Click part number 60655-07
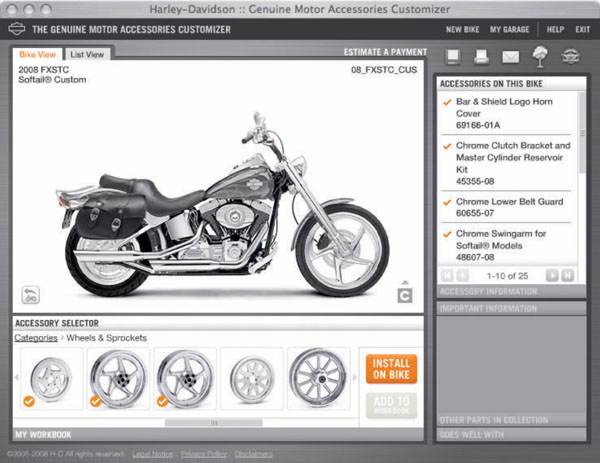Image resolution: width=600 pixels, height=463 pixels. click(475, 213)
